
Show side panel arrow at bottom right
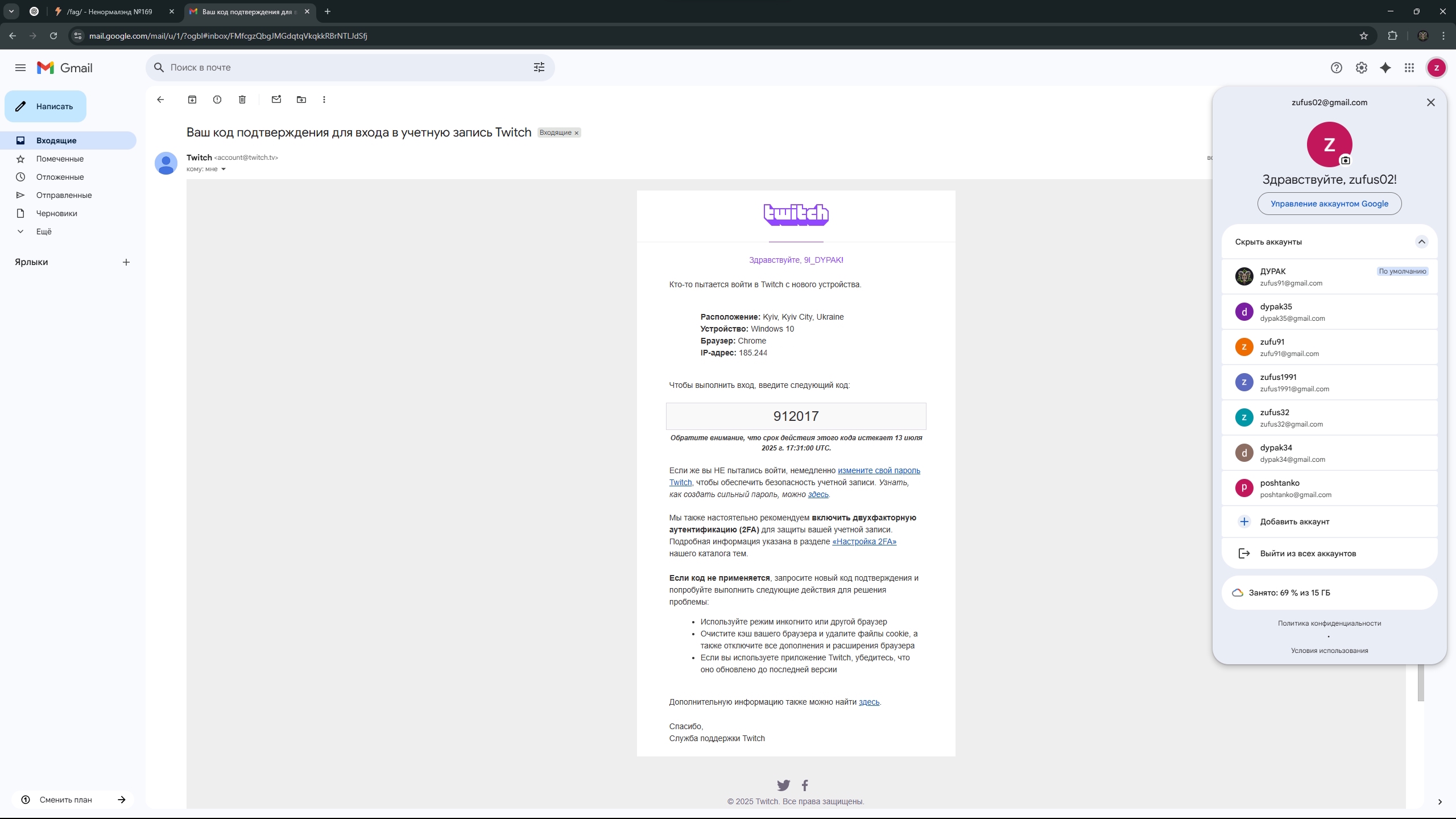point(1440,802)
